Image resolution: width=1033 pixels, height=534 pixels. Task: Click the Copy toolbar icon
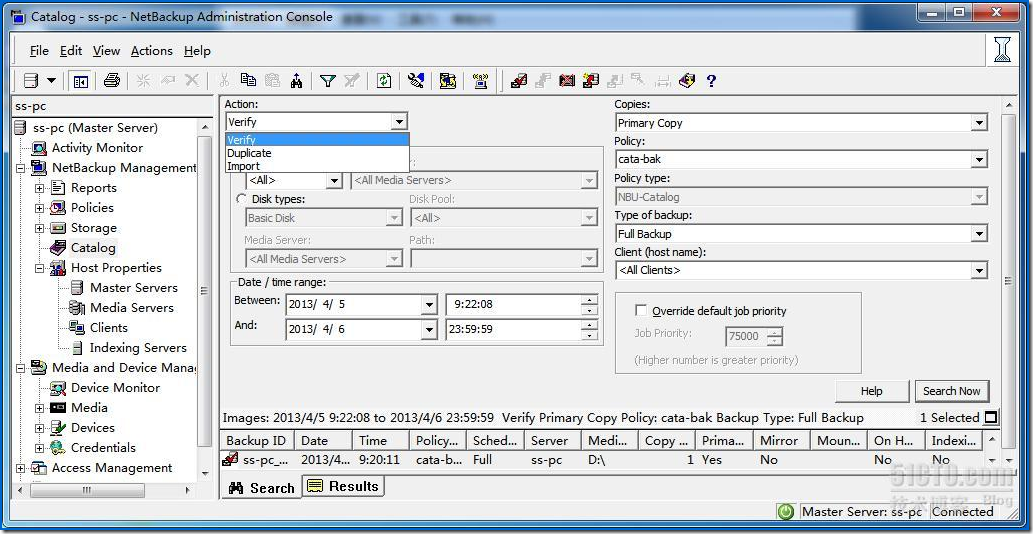coord(248,80)
